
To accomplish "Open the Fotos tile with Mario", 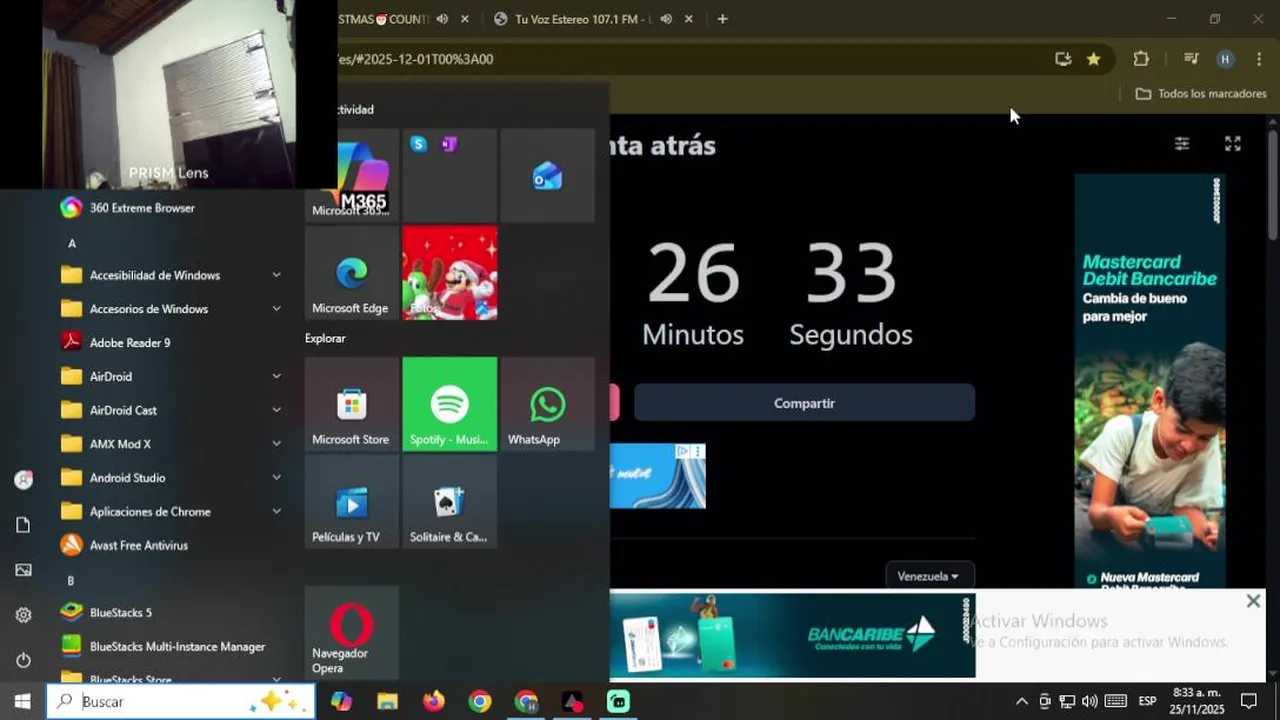I will pyautogui.click(x=449, y=273).
